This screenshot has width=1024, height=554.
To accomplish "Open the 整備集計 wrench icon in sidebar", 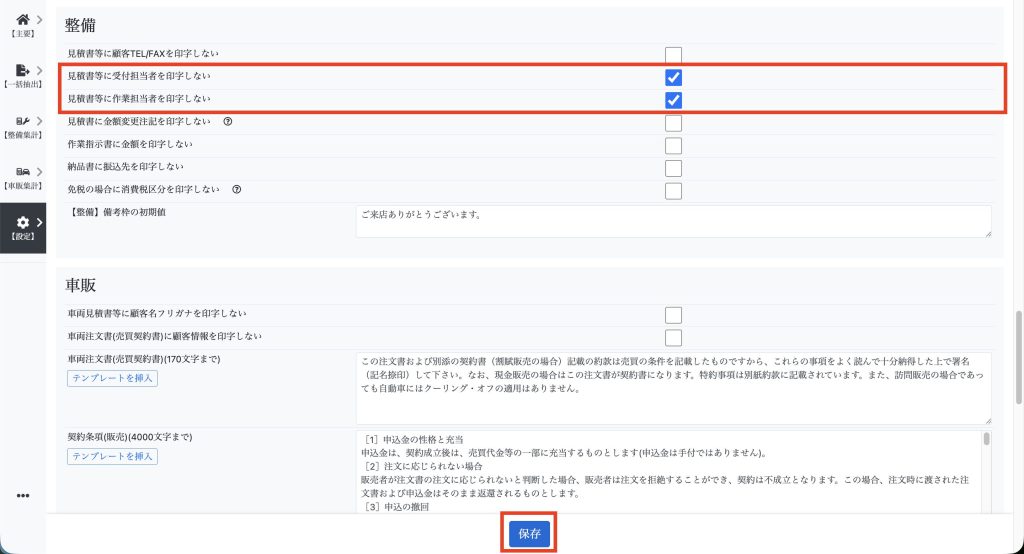I will pyautogui.click(x=22, y=121).
